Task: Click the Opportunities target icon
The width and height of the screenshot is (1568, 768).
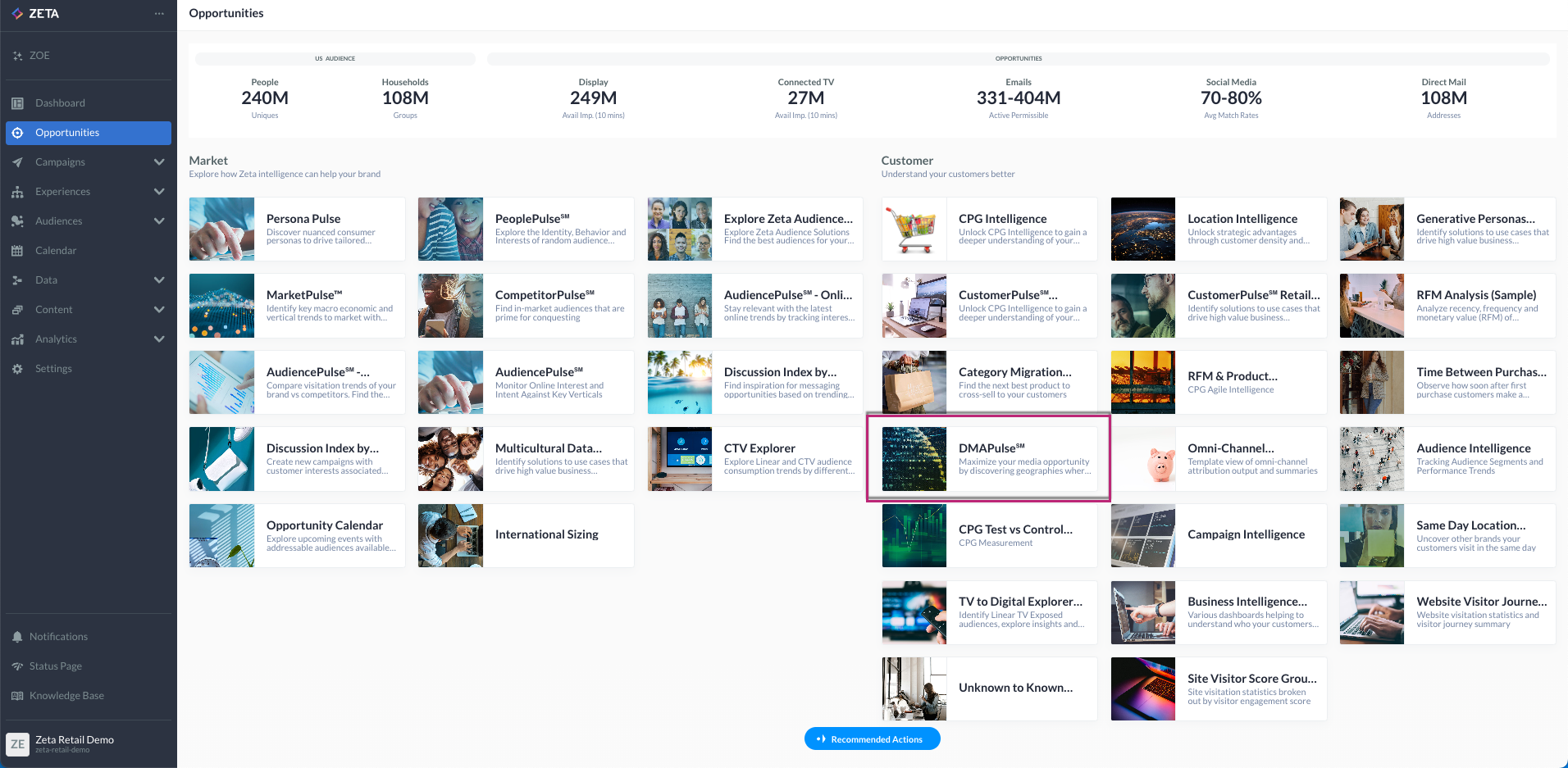Action: [x=18, y=133]
